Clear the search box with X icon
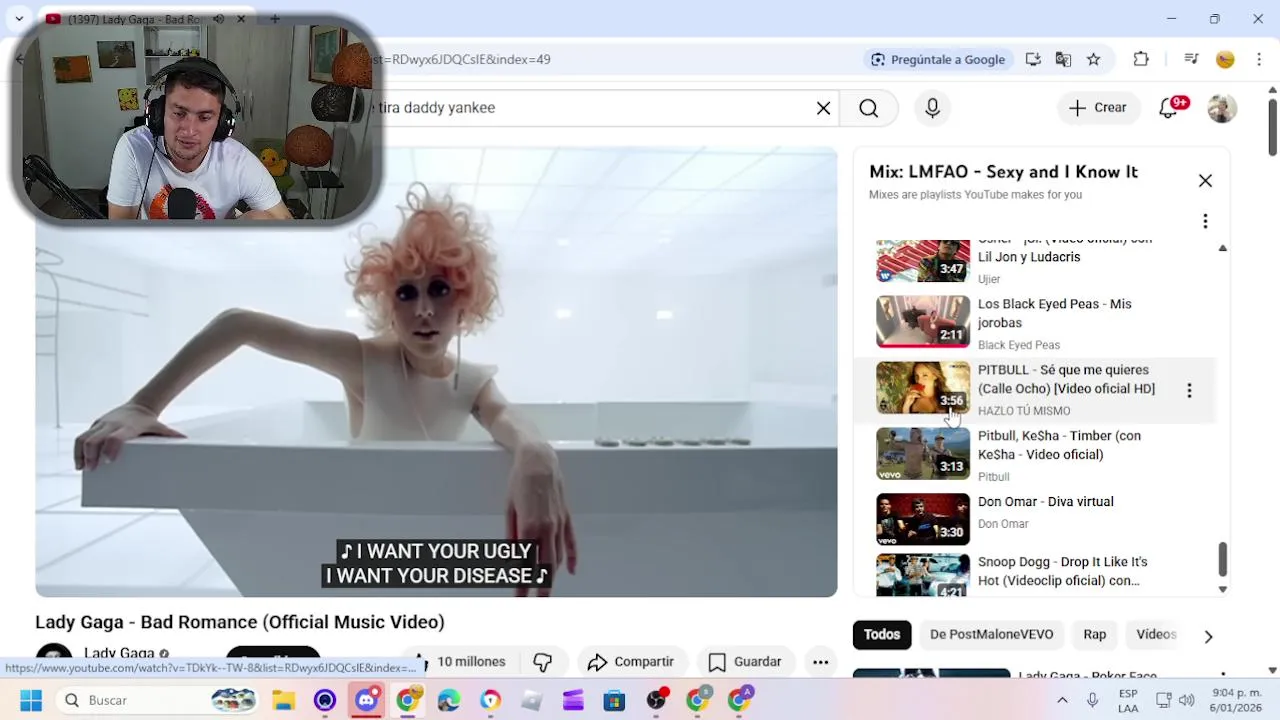This screenshot has height=720, width=1280. coord(823,108)
